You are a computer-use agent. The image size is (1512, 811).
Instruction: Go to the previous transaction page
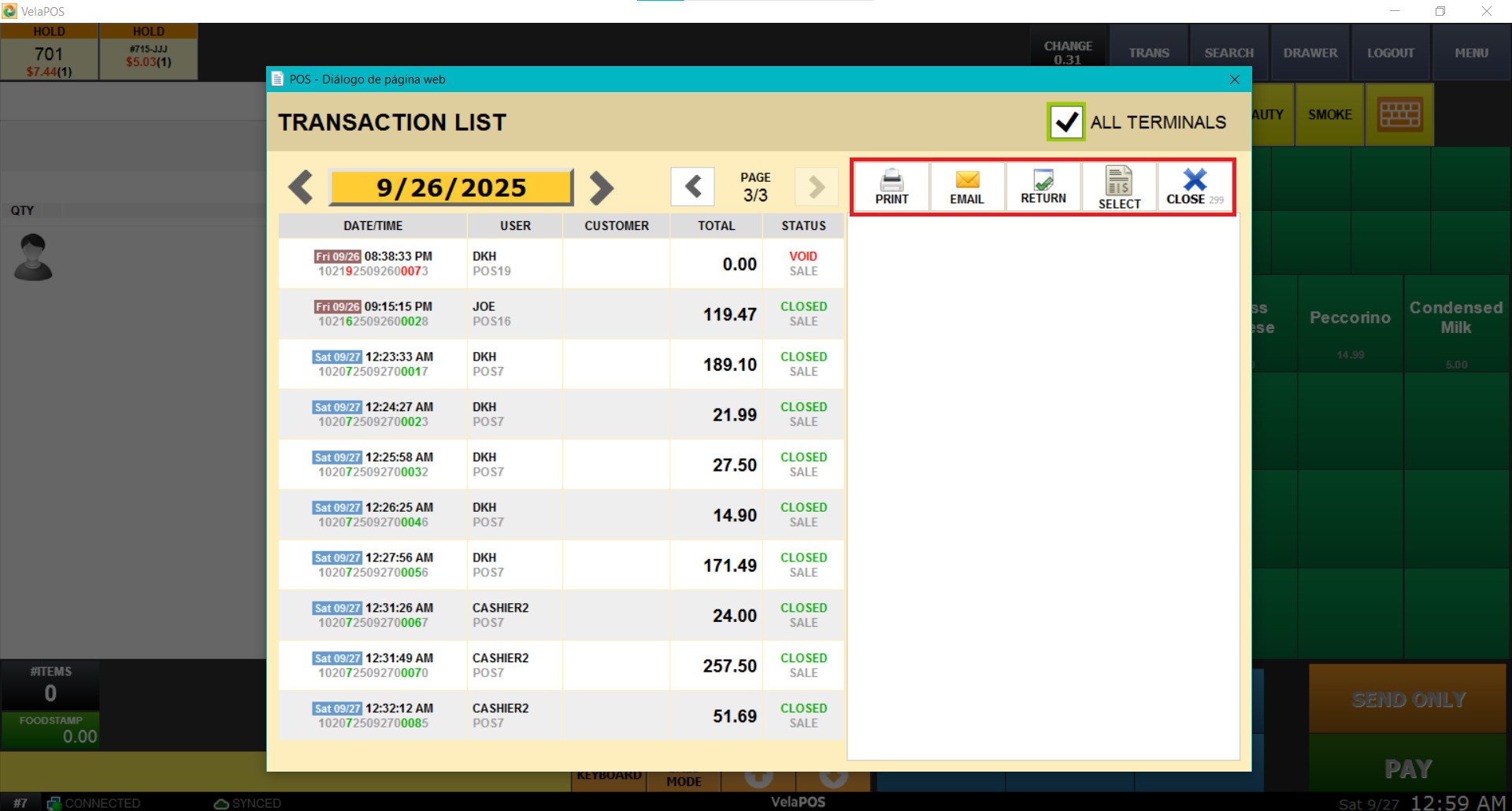[x=693, y=187]
